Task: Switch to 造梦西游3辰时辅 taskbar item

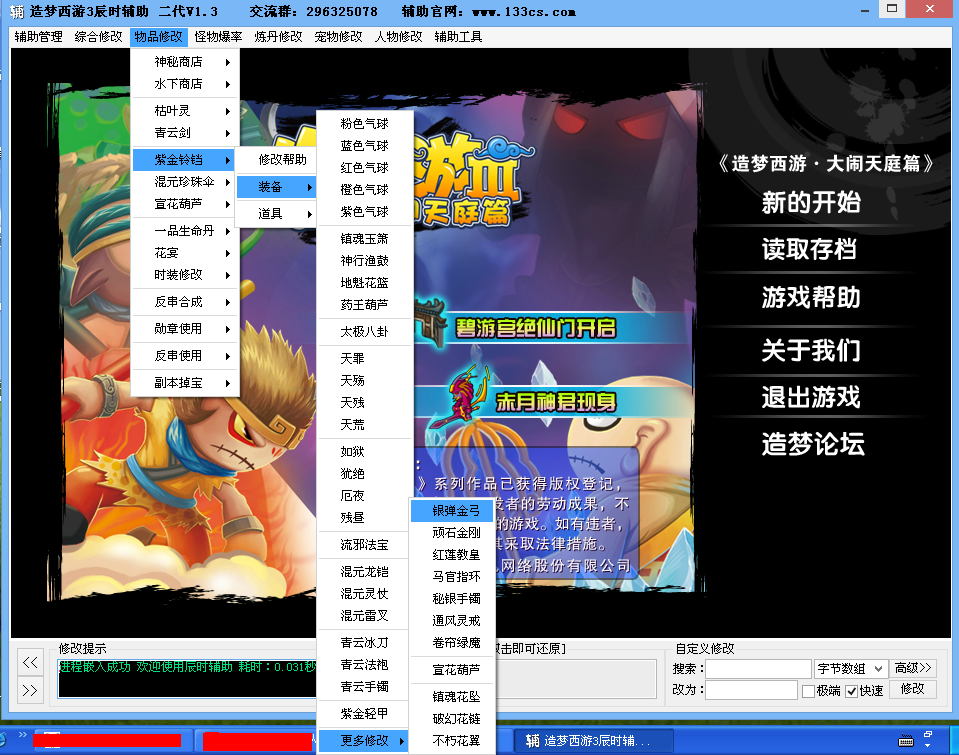Action: pos(592,741)
